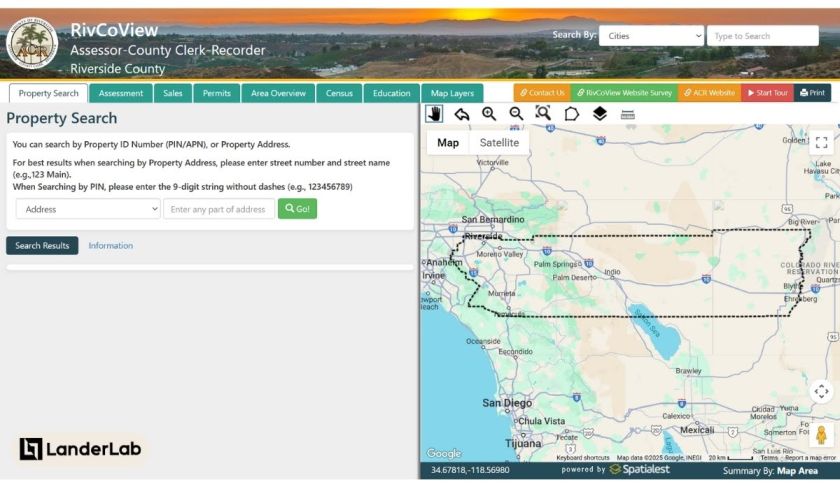
Task: Select the Search Results tab
Action: tap(42, 245)
